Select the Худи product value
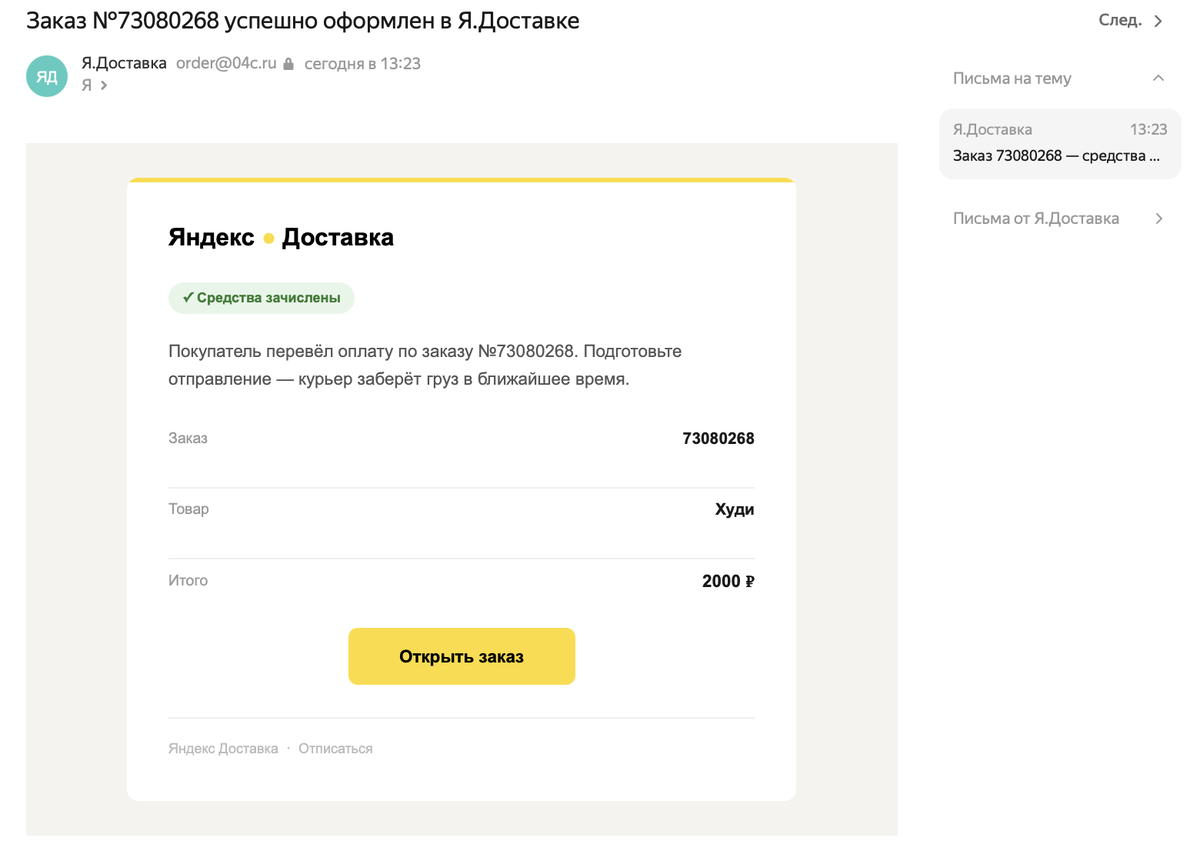The width and height of the screenshot is (1200, 851). (734, 510)
